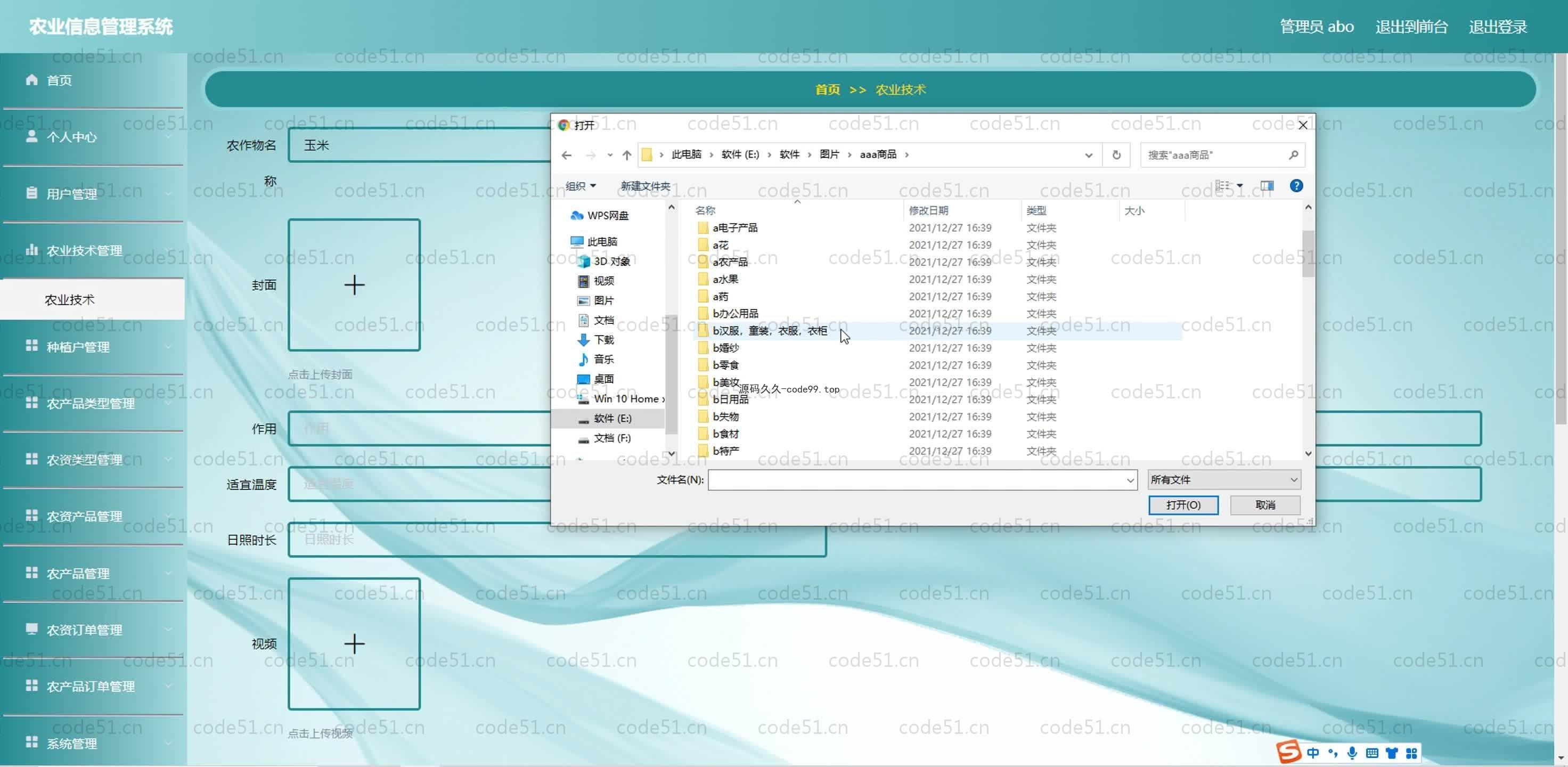Viewport: 1568px width, 767px height.
Task: Toggle the preview pane icon
Action: 1267,186
